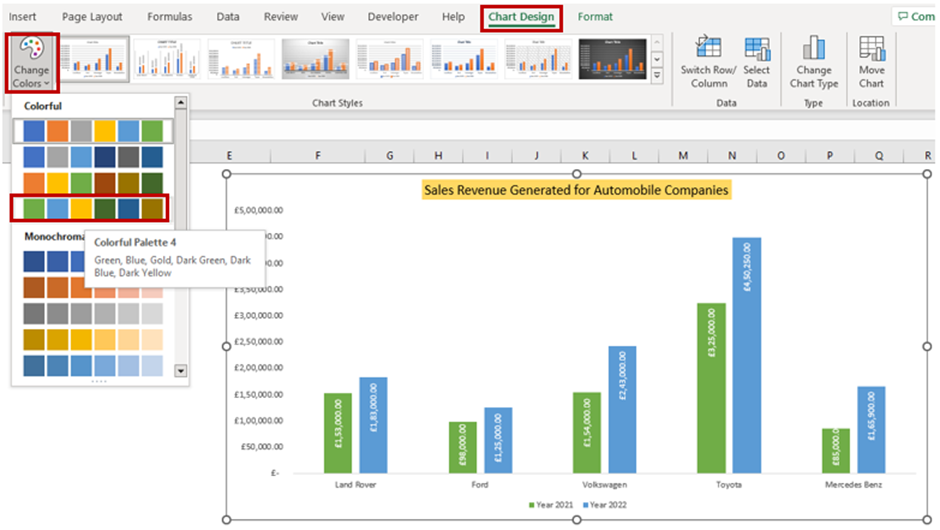The width and height of the screenshot is (940, 530).
Task: Open the View tab
Action: click(332, 17)
